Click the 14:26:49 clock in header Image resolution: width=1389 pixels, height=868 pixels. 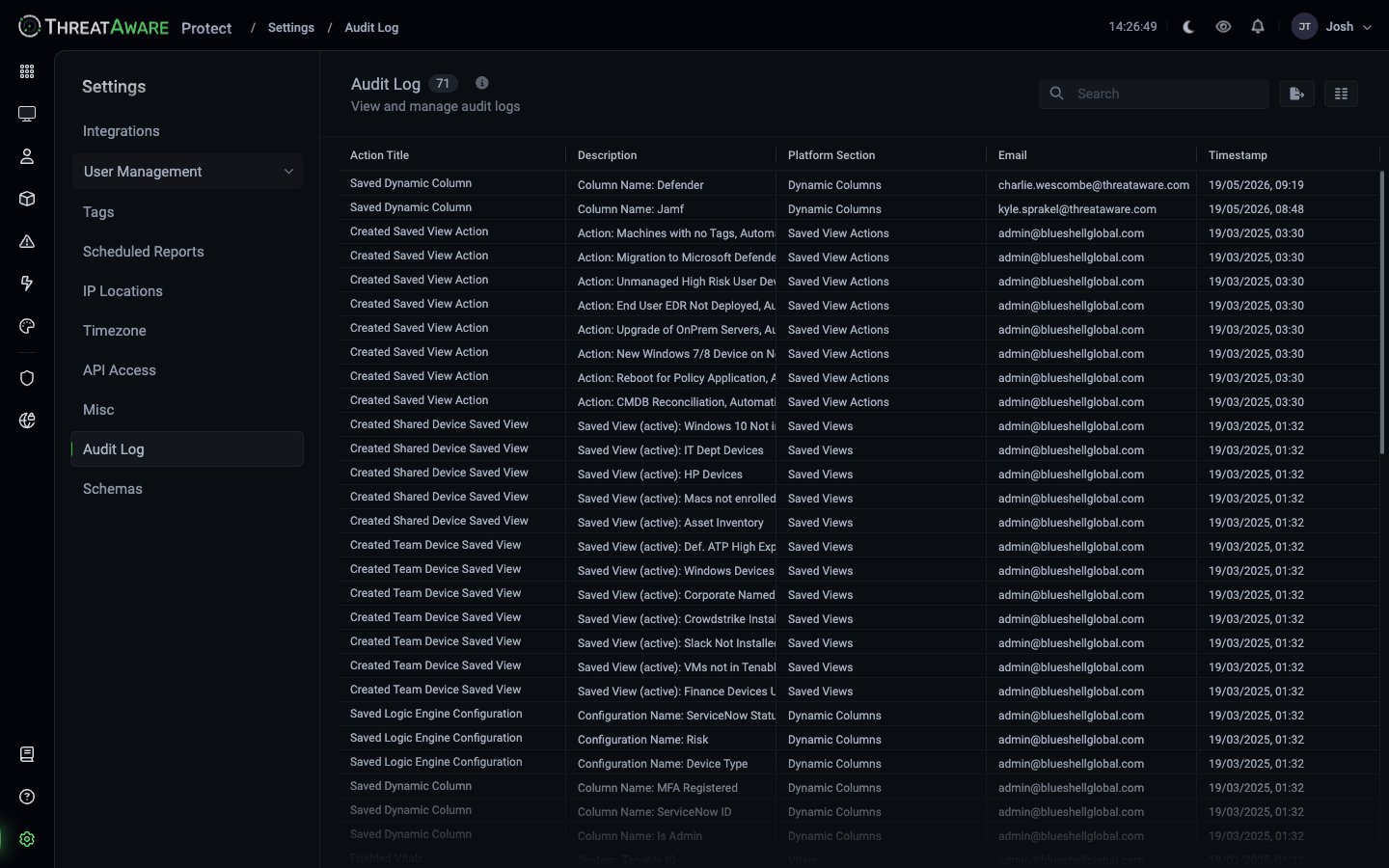click(x=1132, y=27)
